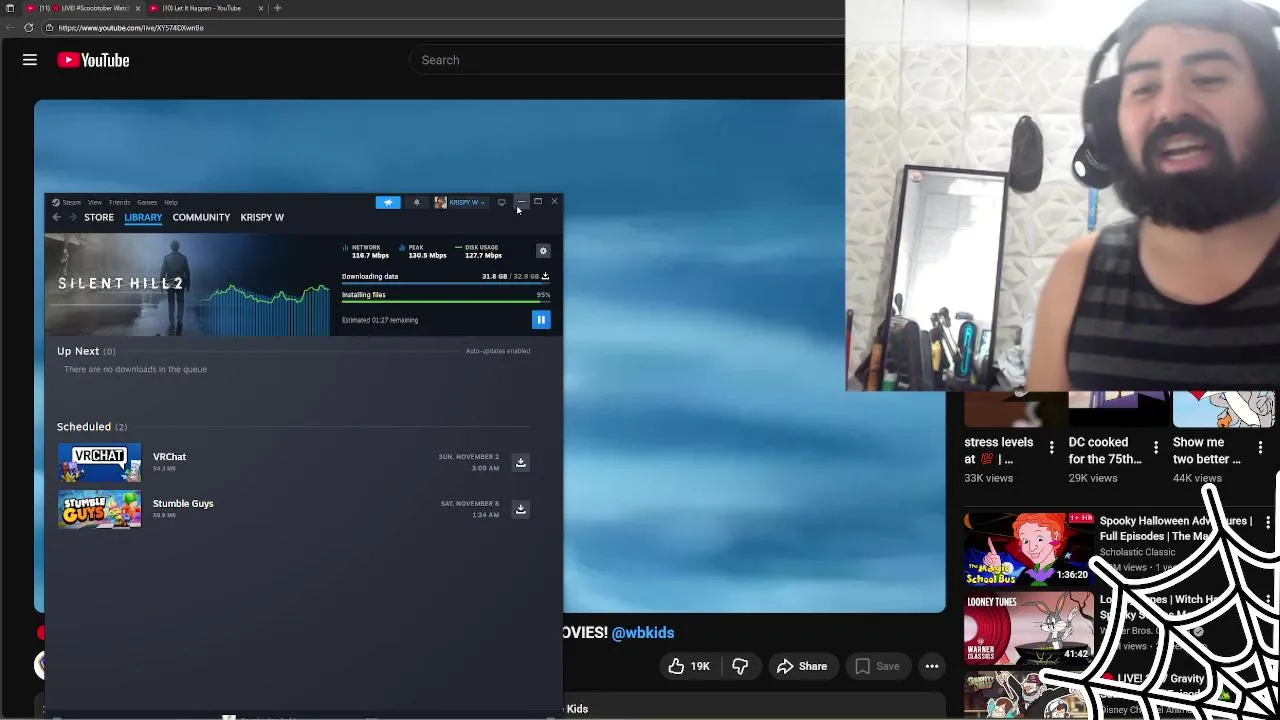
Task: Open options for 'stress levels at' short
Action: click(1051, 448)
